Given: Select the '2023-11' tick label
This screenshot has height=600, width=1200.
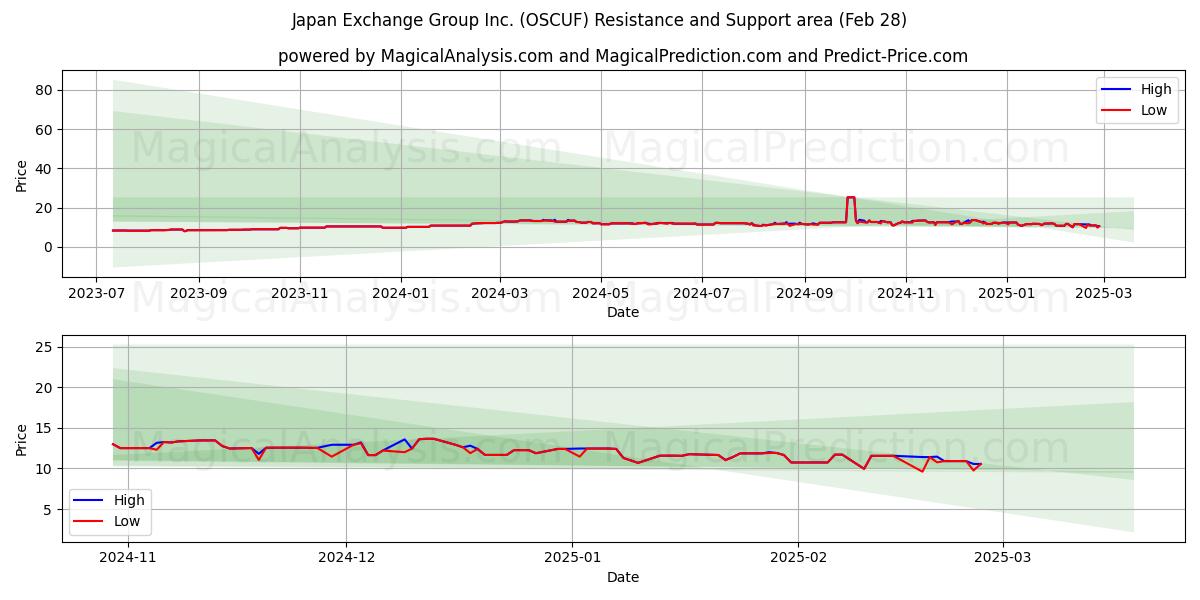Looking at the screenshot, I should coord(300,294).
